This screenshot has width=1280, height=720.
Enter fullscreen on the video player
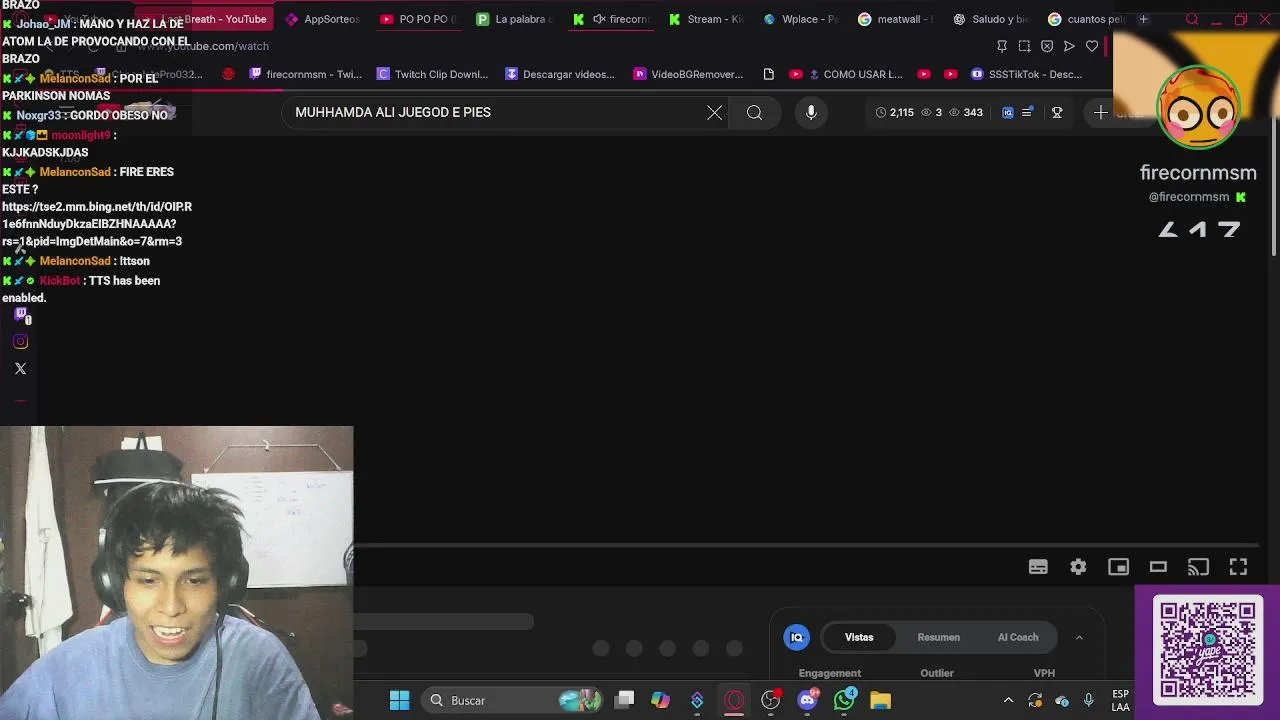click(1238, 567)
